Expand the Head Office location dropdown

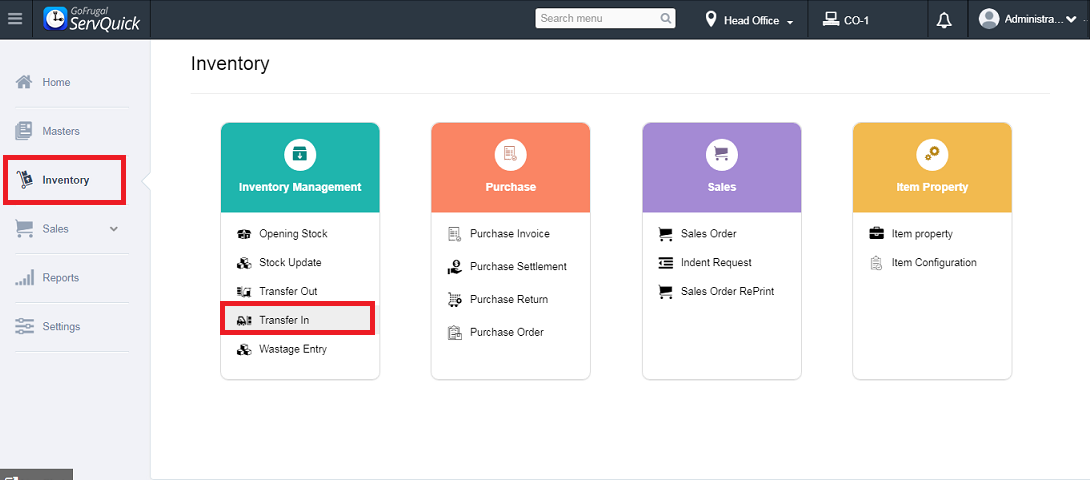coord(750,20)
